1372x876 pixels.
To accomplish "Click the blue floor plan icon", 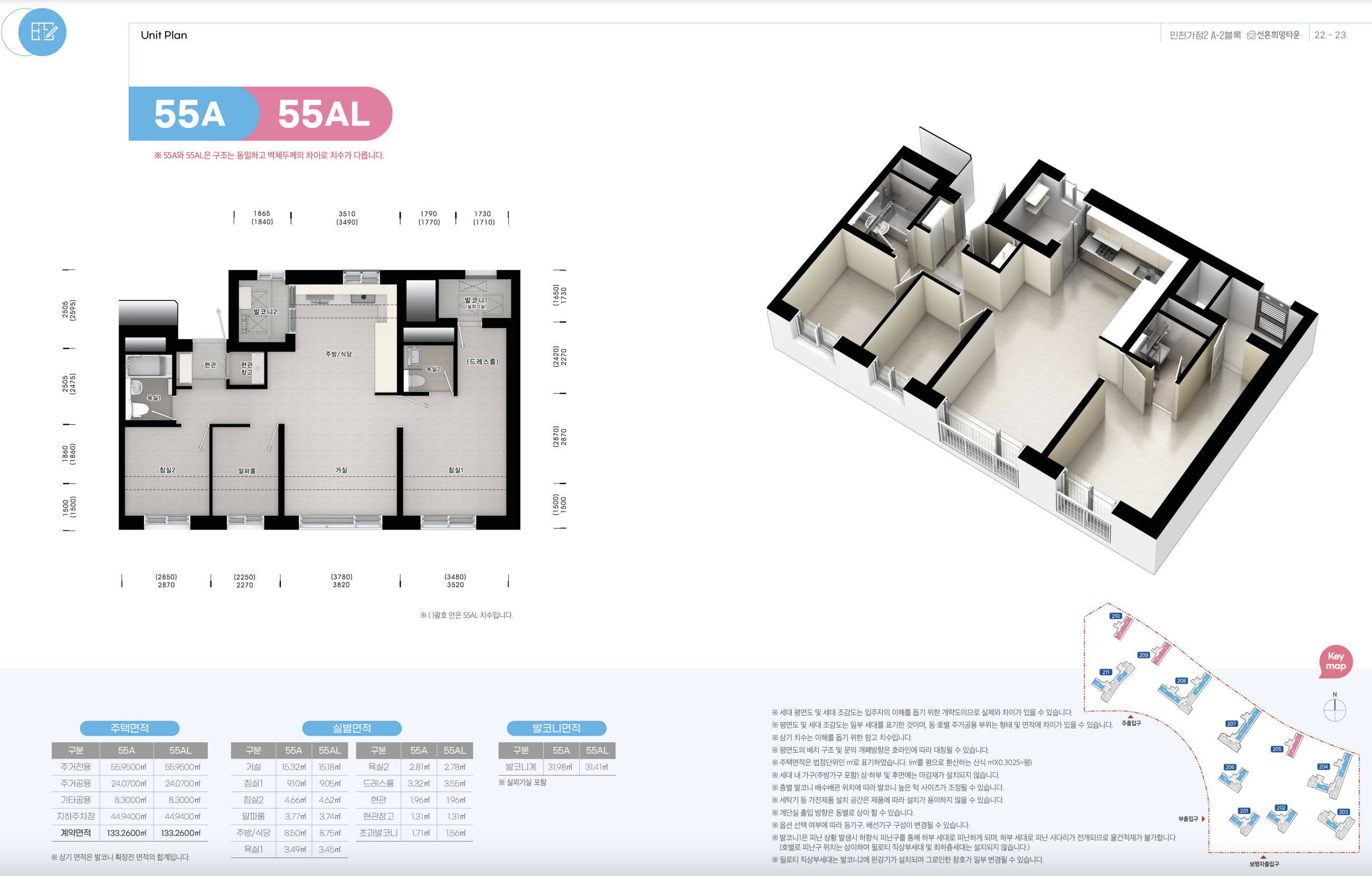I will [x=43, y=32].
